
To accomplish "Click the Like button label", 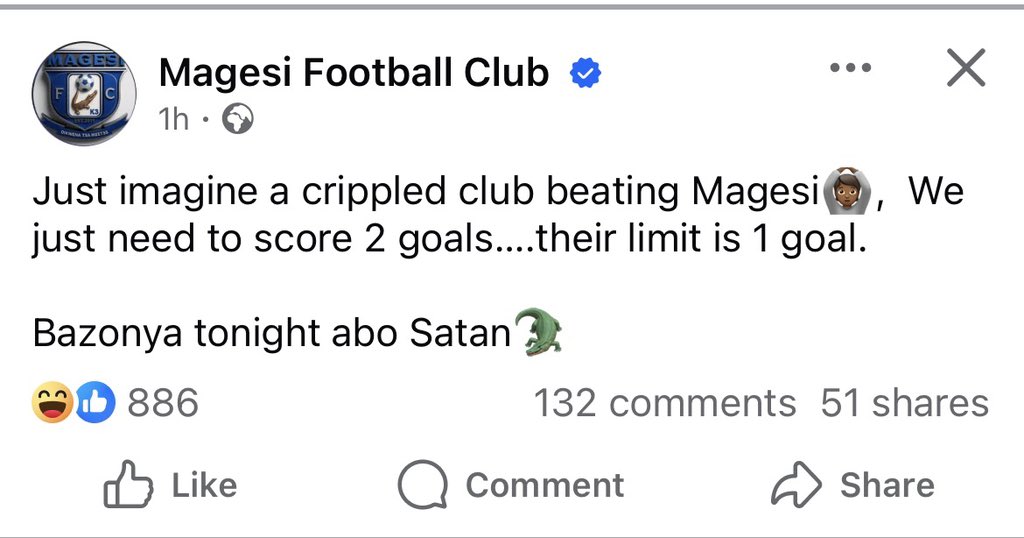I will point(204,485).
